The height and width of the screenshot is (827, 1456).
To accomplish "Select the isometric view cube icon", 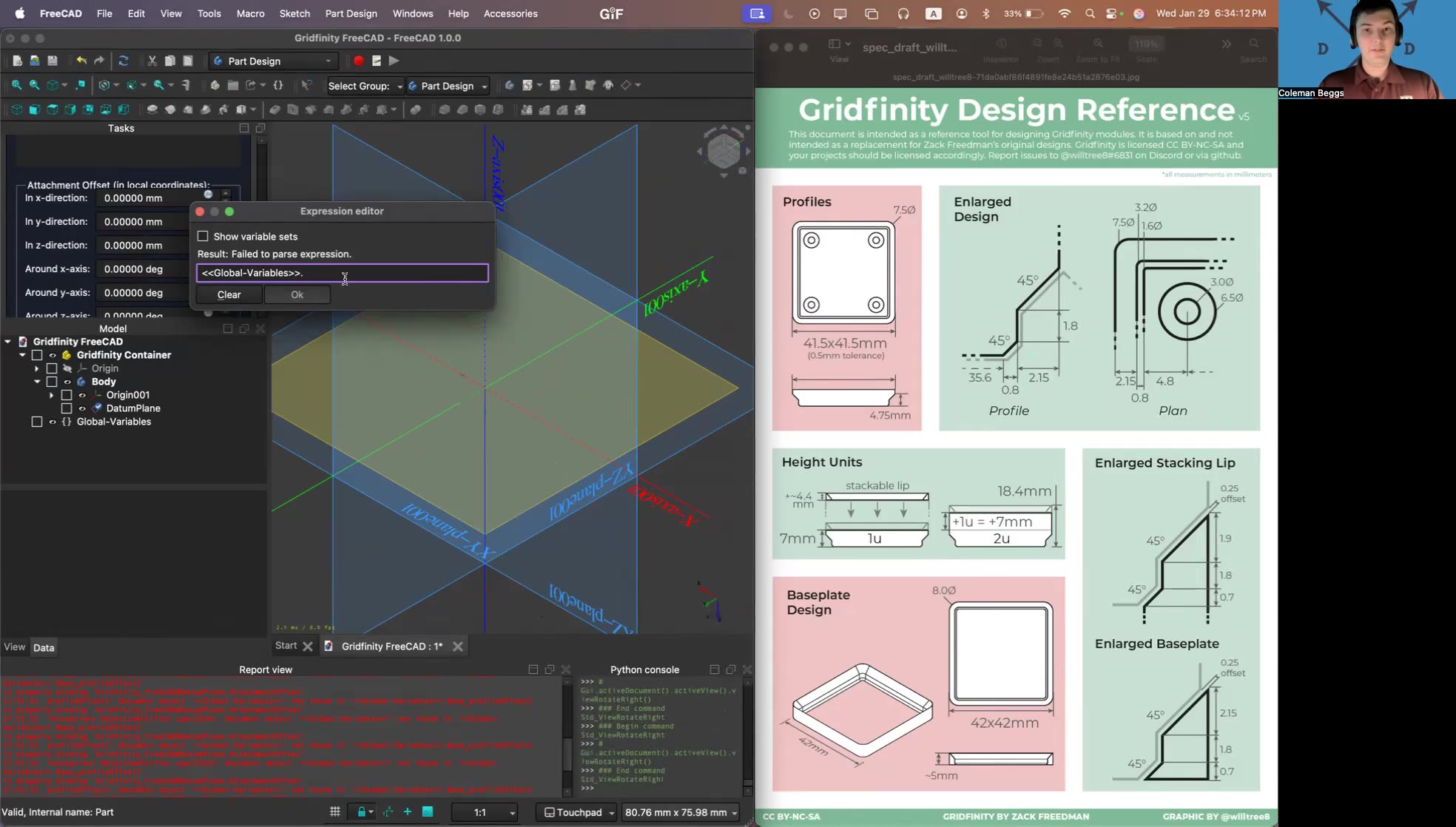I will click(x=16, y=109).
